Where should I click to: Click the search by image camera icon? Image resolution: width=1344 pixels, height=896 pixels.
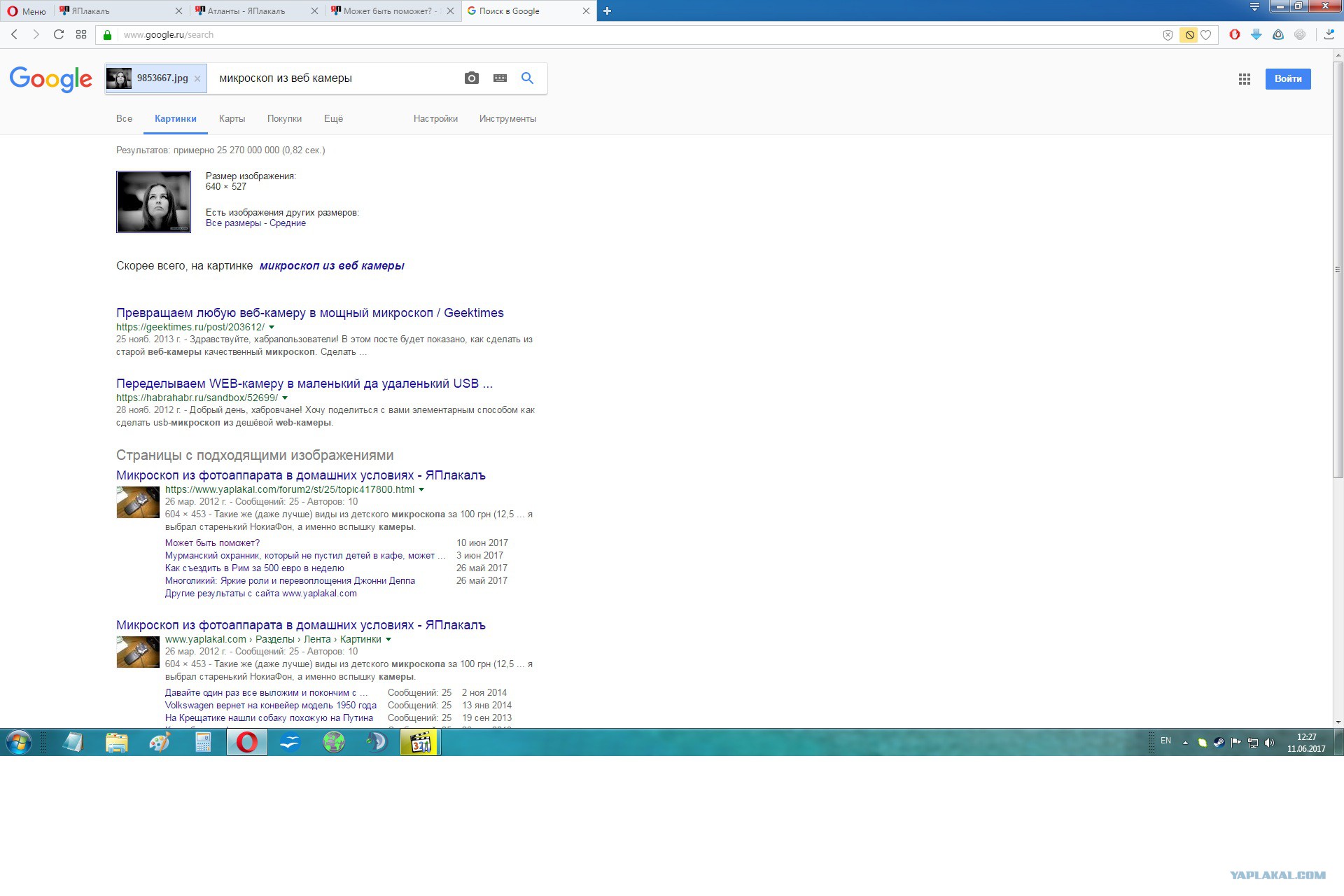tap(472, 78)
